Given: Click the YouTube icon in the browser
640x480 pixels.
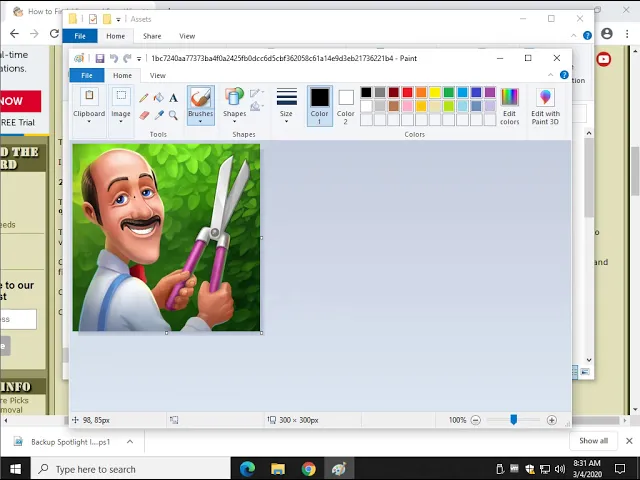Looking at the screenshot, I should (604, 60).
